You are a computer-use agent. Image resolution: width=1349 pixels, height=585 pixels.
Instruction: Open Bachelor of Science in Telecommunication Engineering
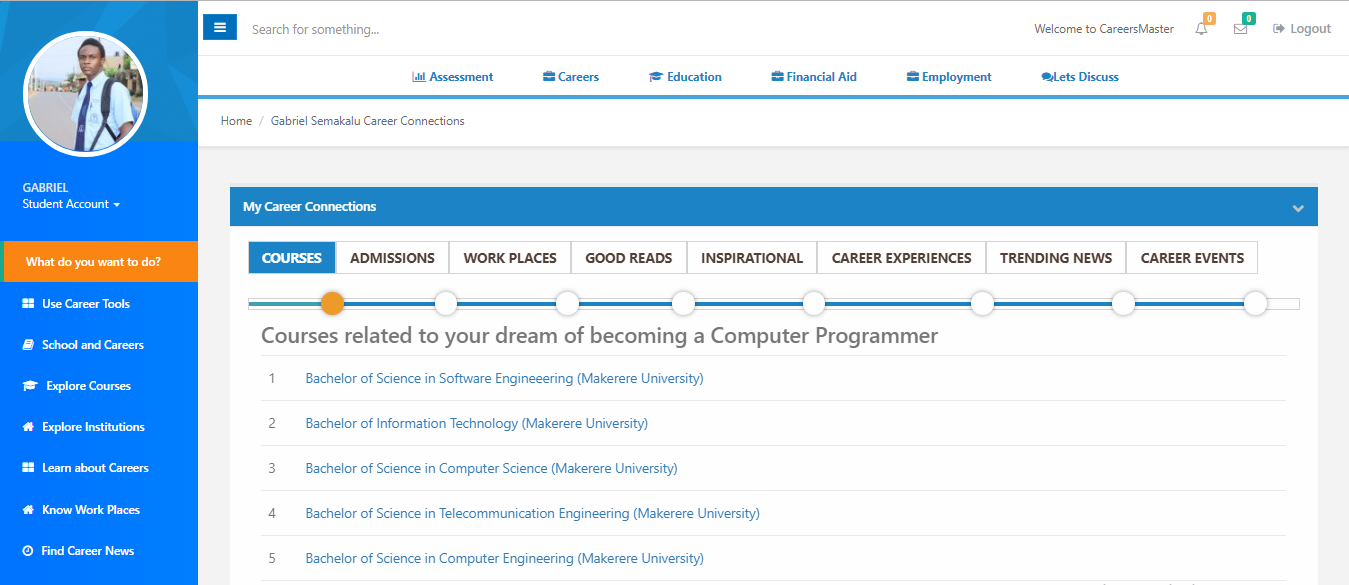point(532,513)
